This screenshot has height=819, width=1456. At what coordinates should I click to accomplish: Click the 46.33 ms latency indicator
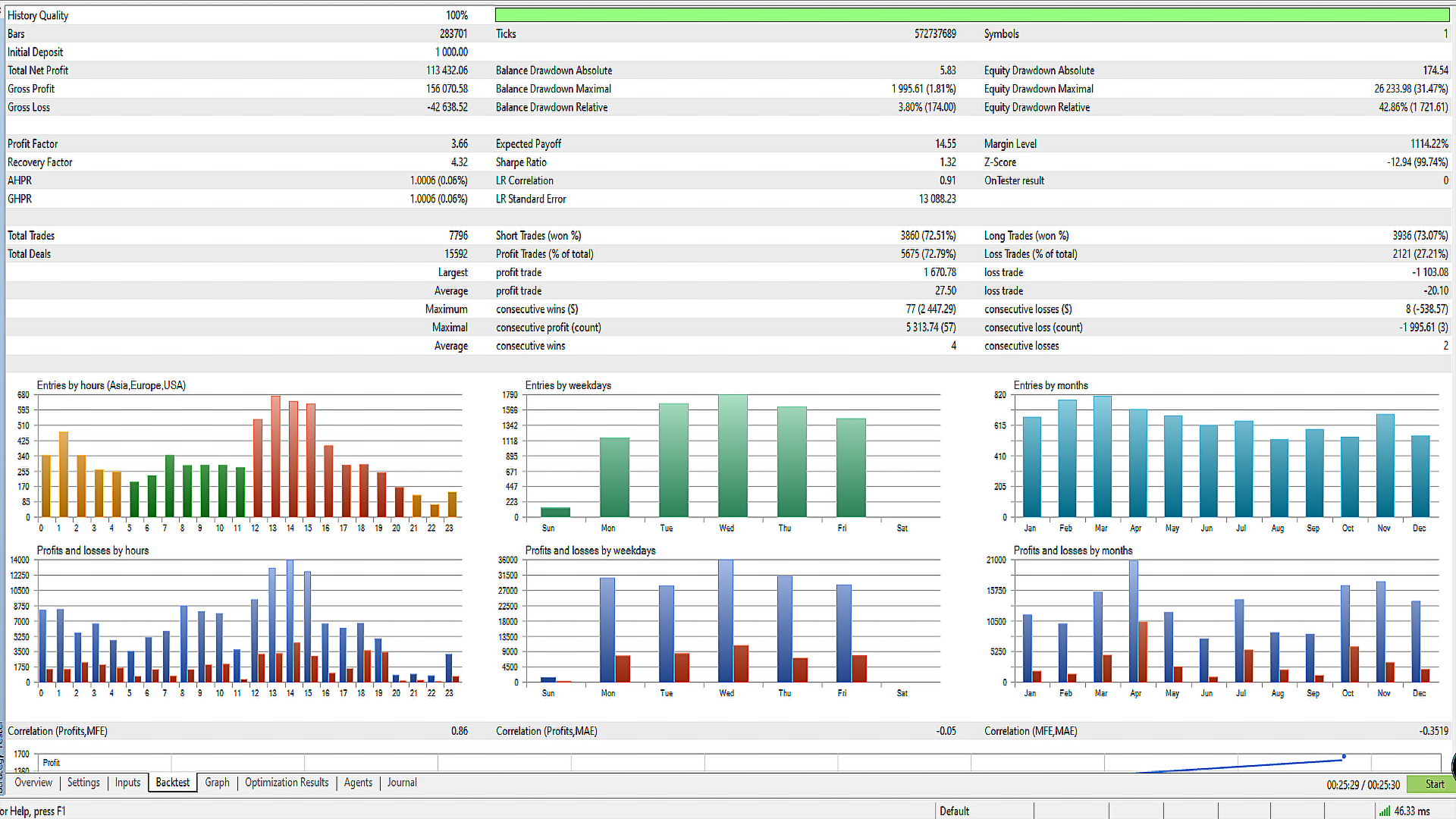pos(1411,811)
